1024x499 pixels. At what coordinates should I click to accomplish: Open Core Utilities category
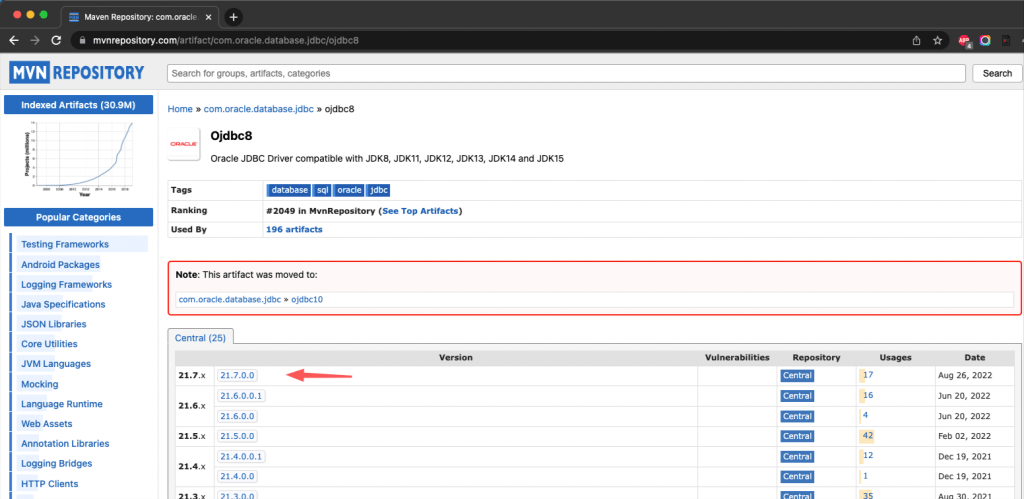pyautogui.click(x=49, y=344)
